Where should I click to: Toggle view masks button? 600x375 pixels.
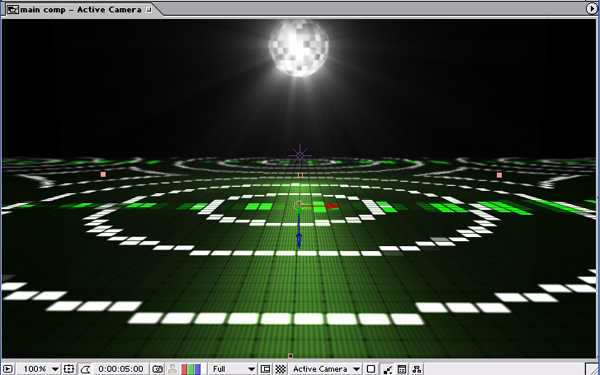pos(85,369)
